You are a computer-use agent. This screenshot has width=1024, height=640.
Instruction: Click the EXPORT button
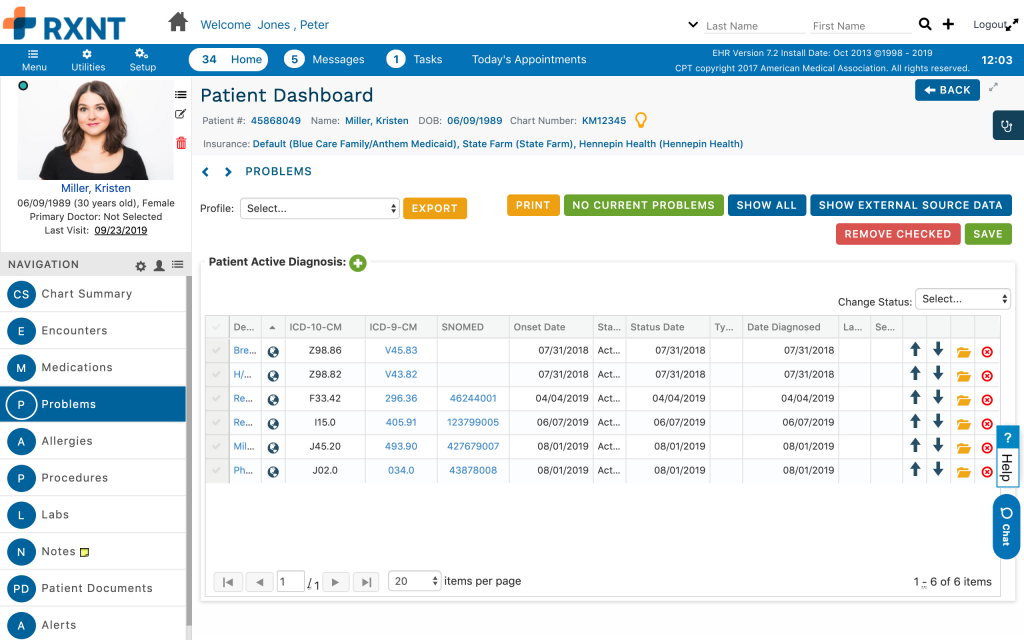(437, 208)
